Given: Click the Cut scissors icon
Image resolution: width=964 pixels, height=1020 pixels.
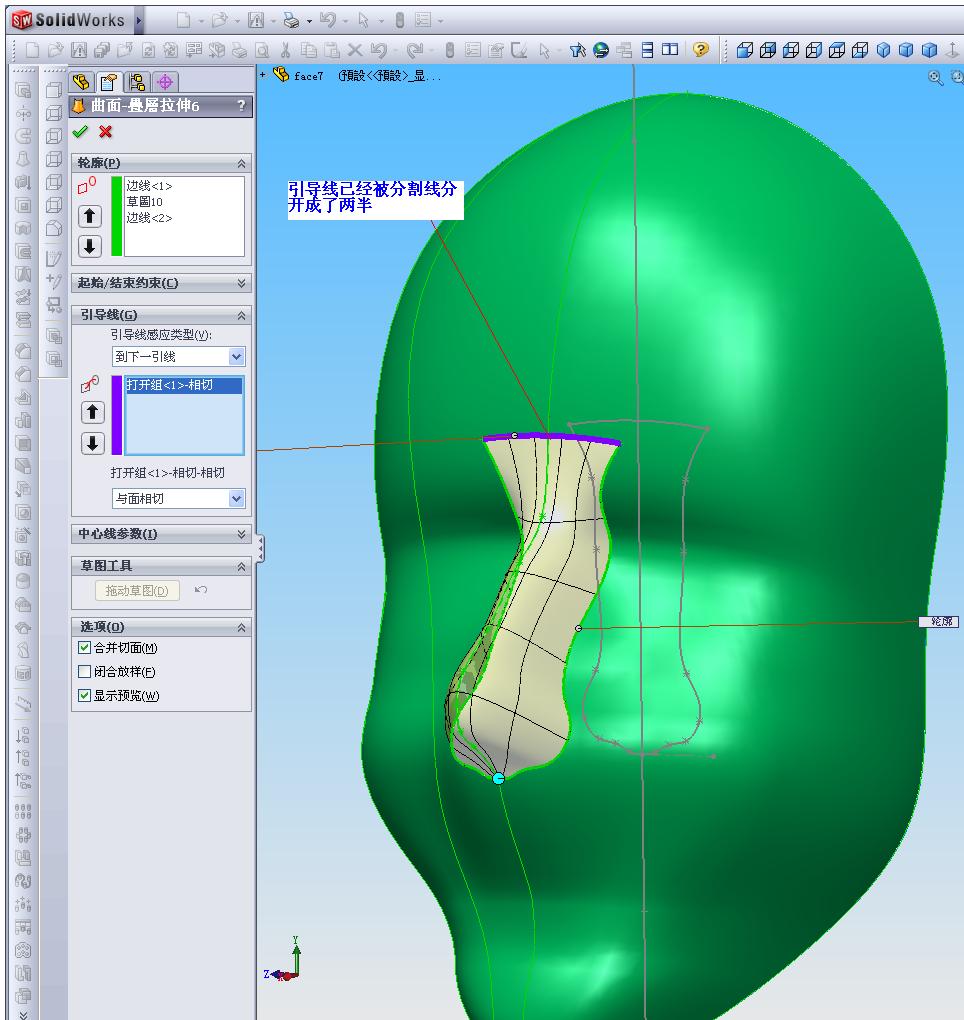Looking at the screenshot, I should (x=285, y=50).
